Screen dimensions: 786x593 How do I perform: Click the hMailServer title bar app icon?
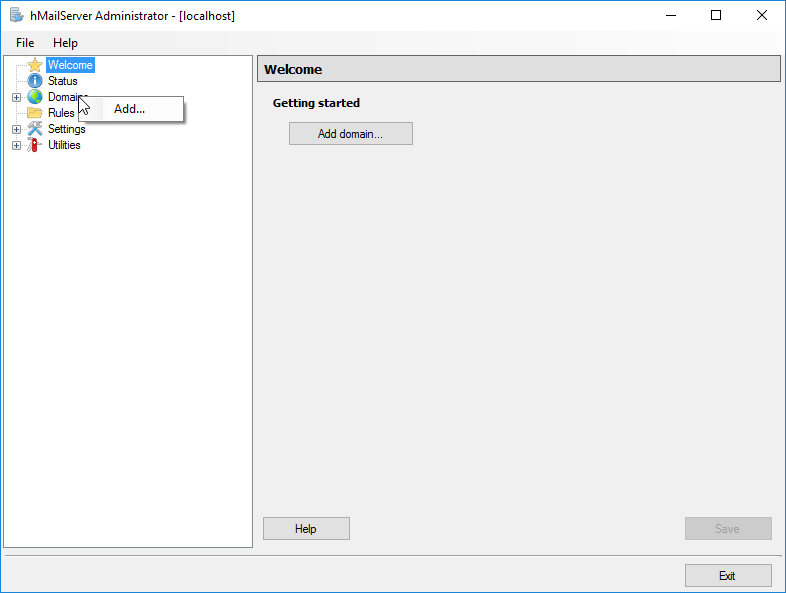click(17, 16)
